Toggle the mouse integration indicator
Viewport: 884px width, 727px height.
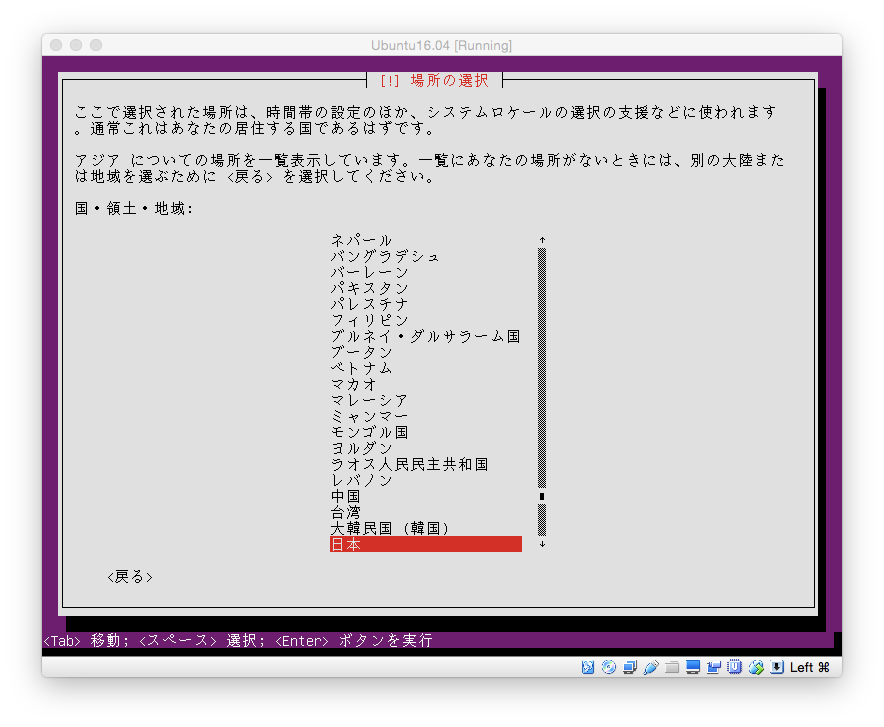click(757, 667)
